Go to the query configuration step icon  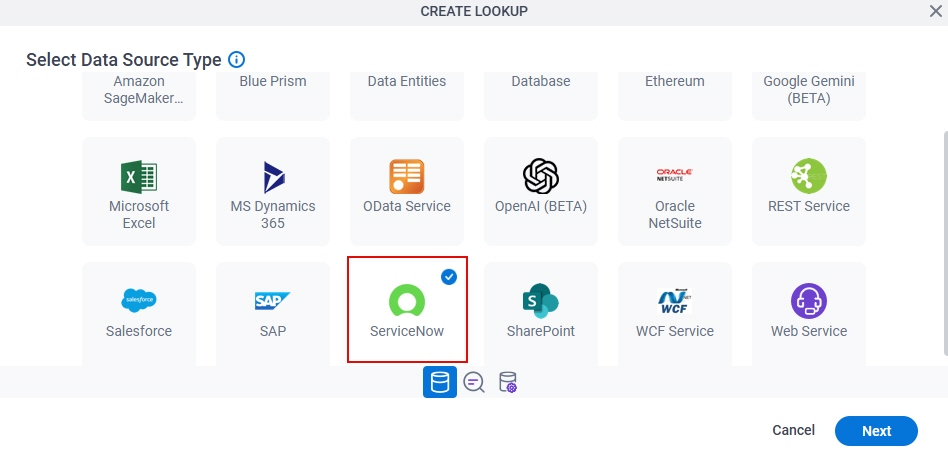474,382
